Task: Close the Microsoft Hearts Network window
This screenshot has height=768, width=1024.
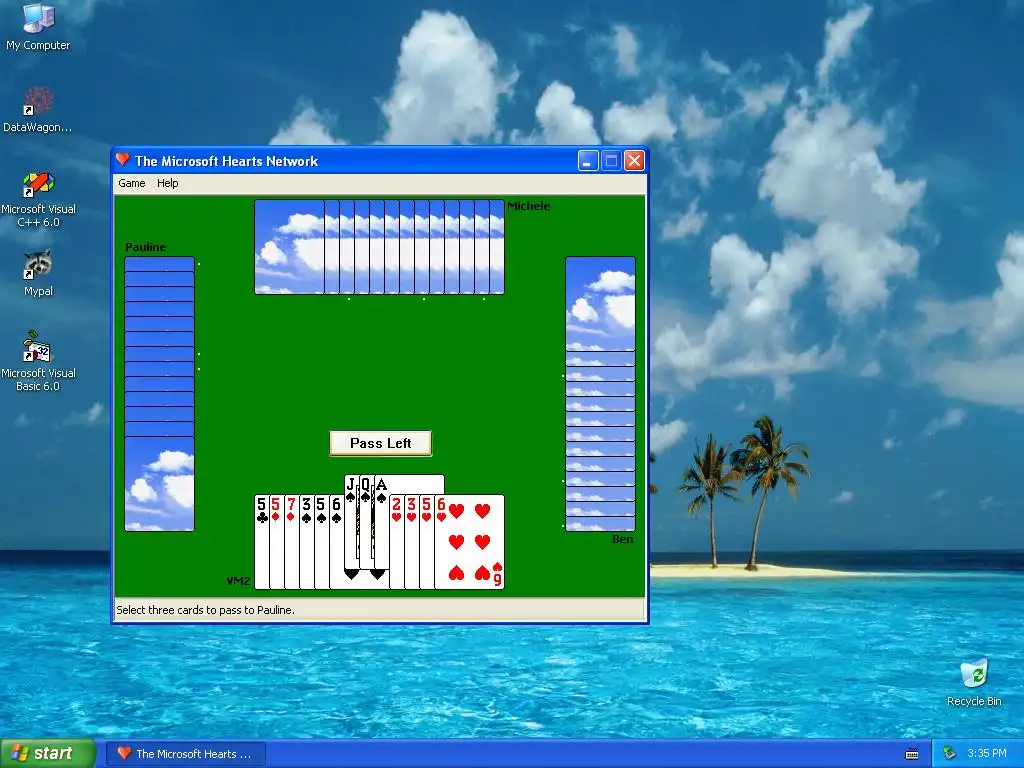Action: click(634, 161)
